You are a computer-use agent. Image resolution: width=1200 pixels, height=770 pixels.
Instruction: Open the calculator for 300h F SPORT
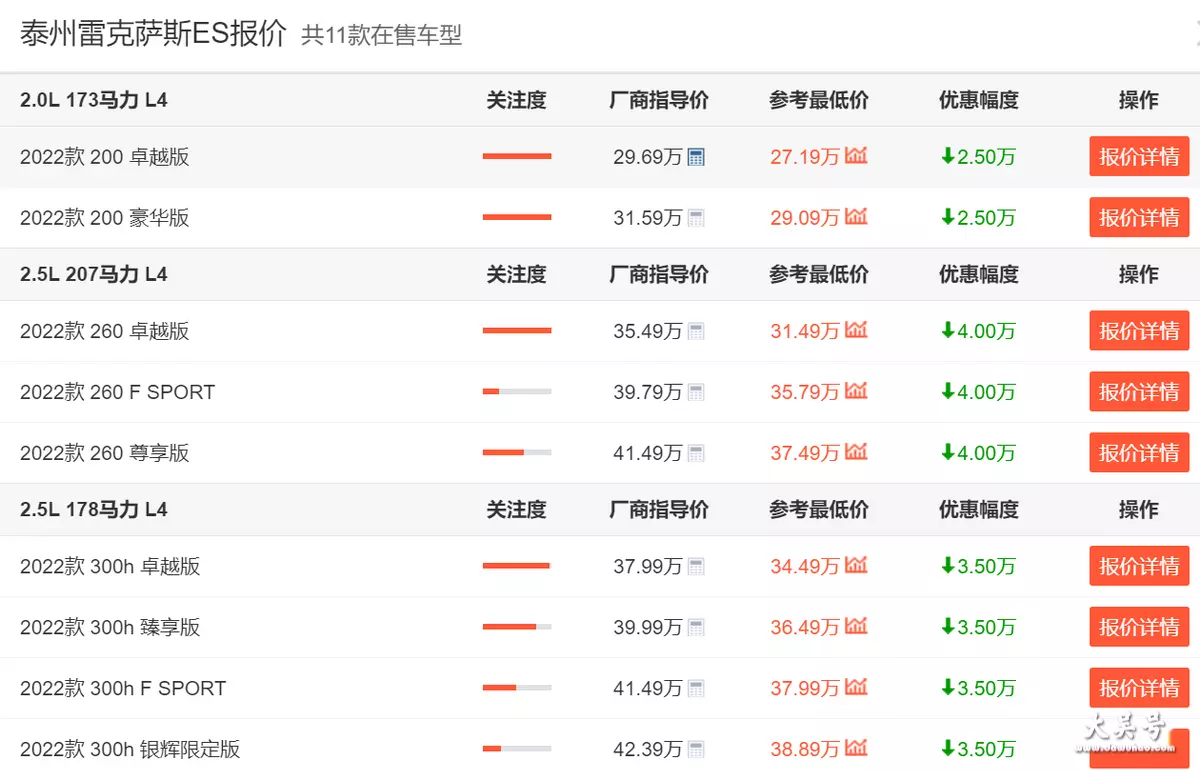pyautogui.click(x=696, y=688)
